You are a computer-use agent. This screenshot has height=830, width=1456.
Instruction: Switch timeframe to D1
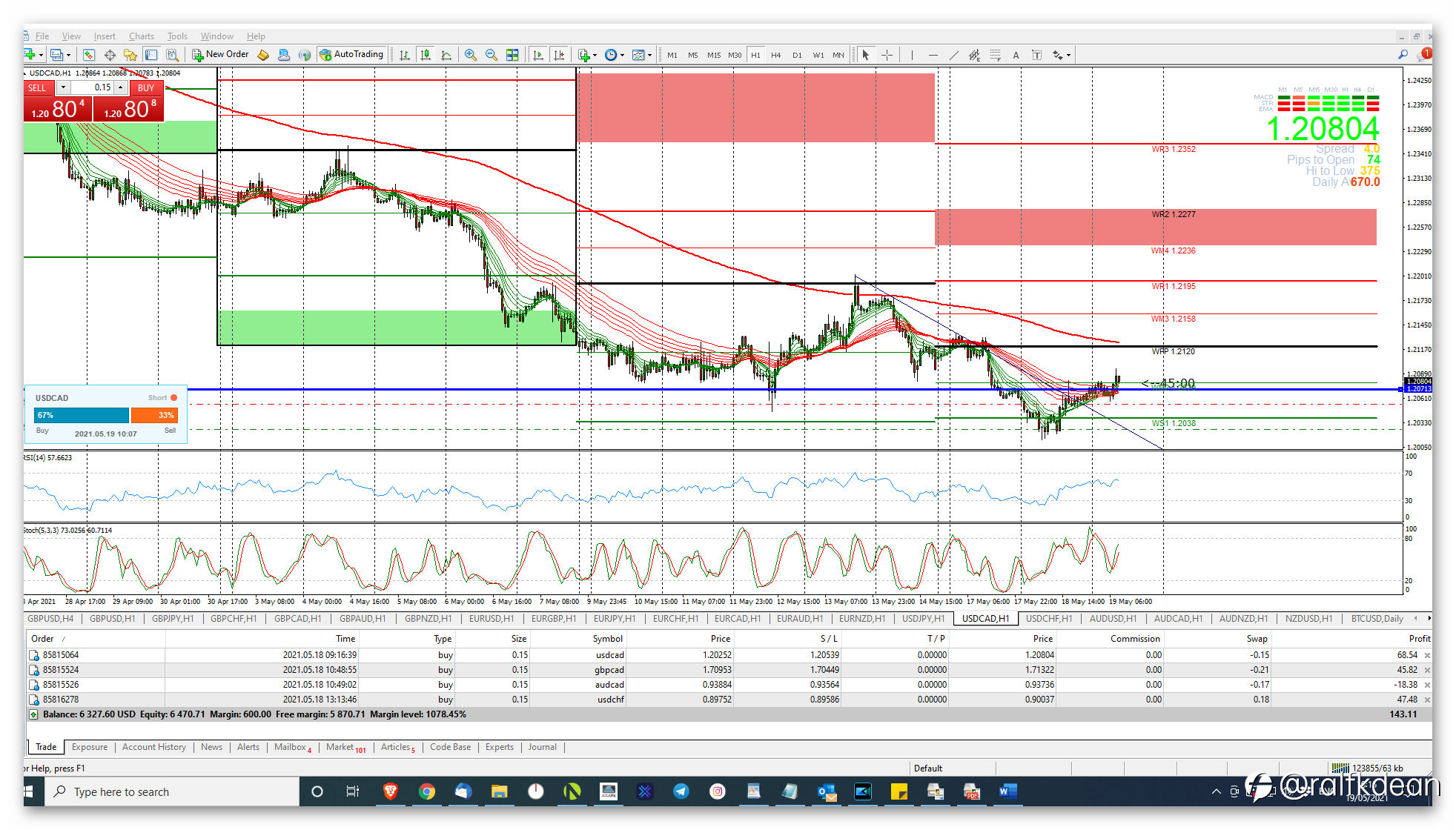797,55
